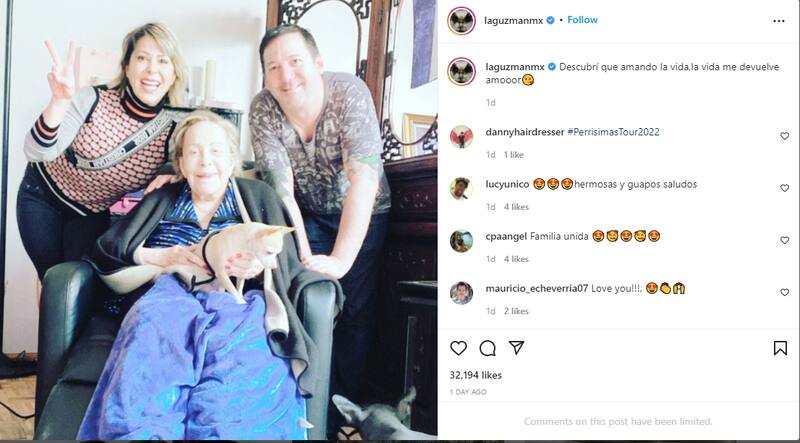Open the #PerrisimasTour2022 hashtag
The image size is (800, 443).
coord(613,132)
